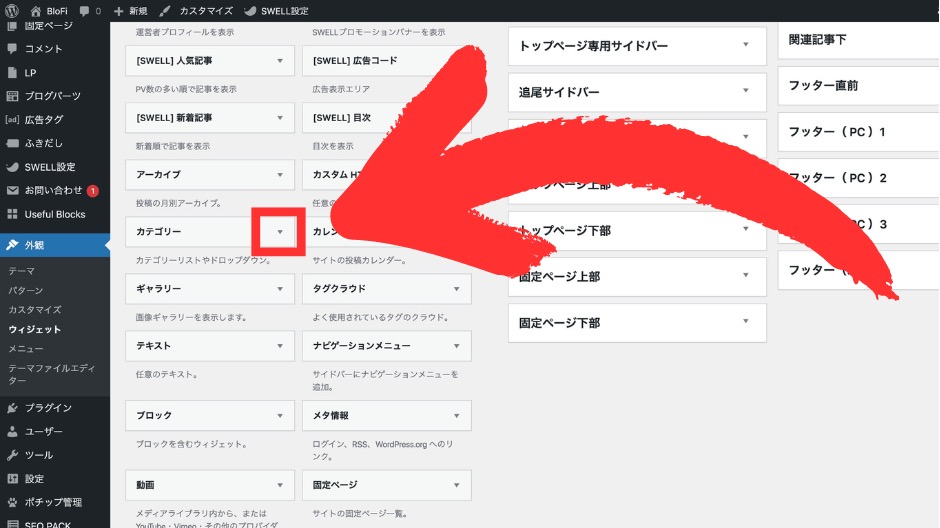
Task: Click the ツール wrench icon
Action: [x=12, y=455]
